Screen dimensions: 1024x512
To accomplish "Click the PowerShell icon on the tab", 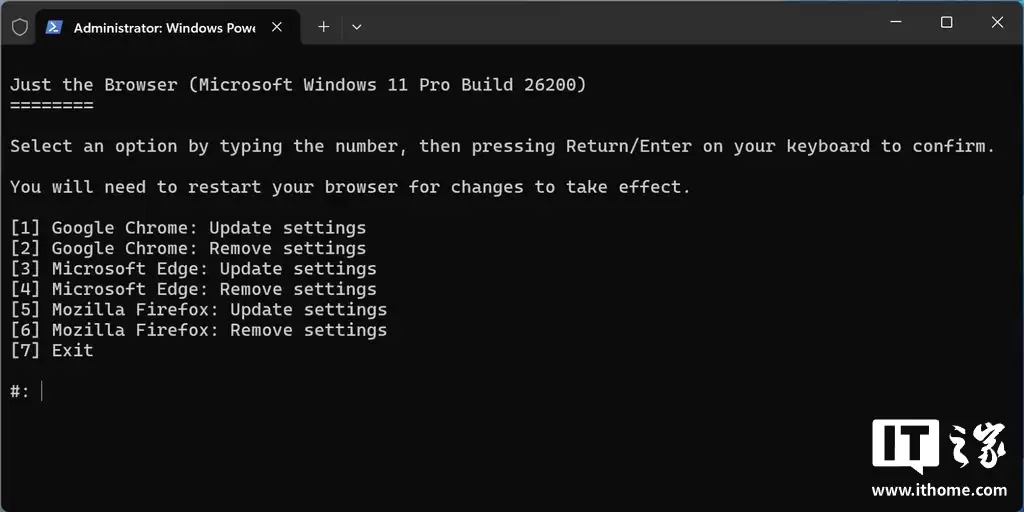I will click(55, 27).
